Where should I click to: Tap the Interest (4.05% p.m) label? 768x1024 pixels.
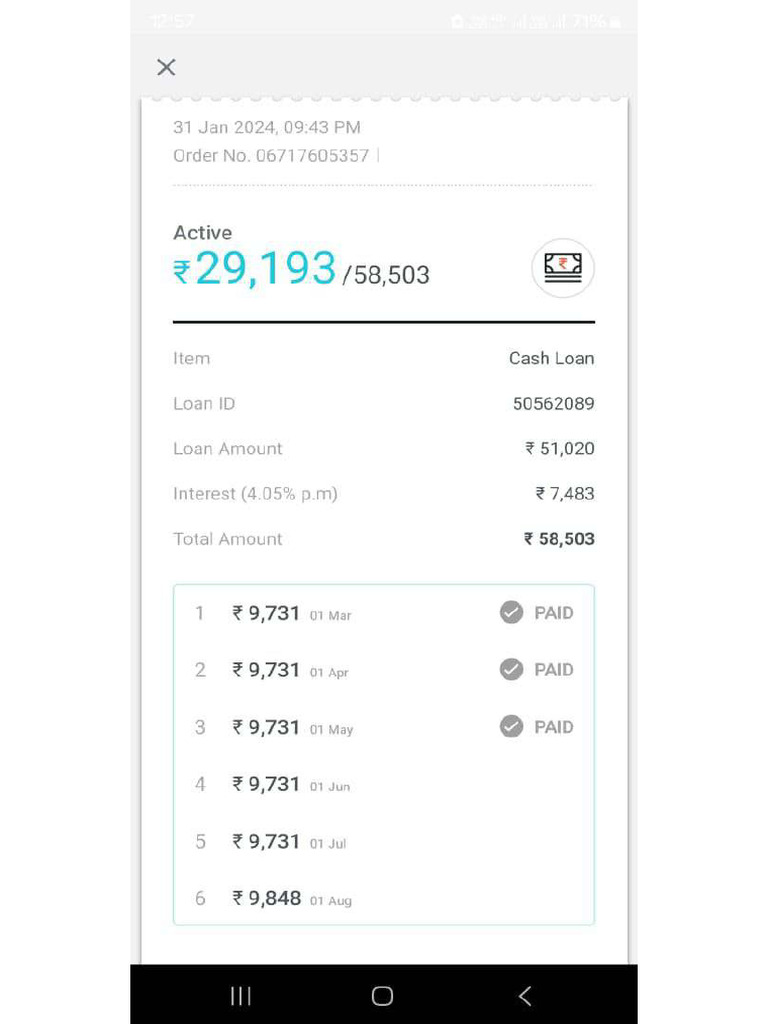255,494
